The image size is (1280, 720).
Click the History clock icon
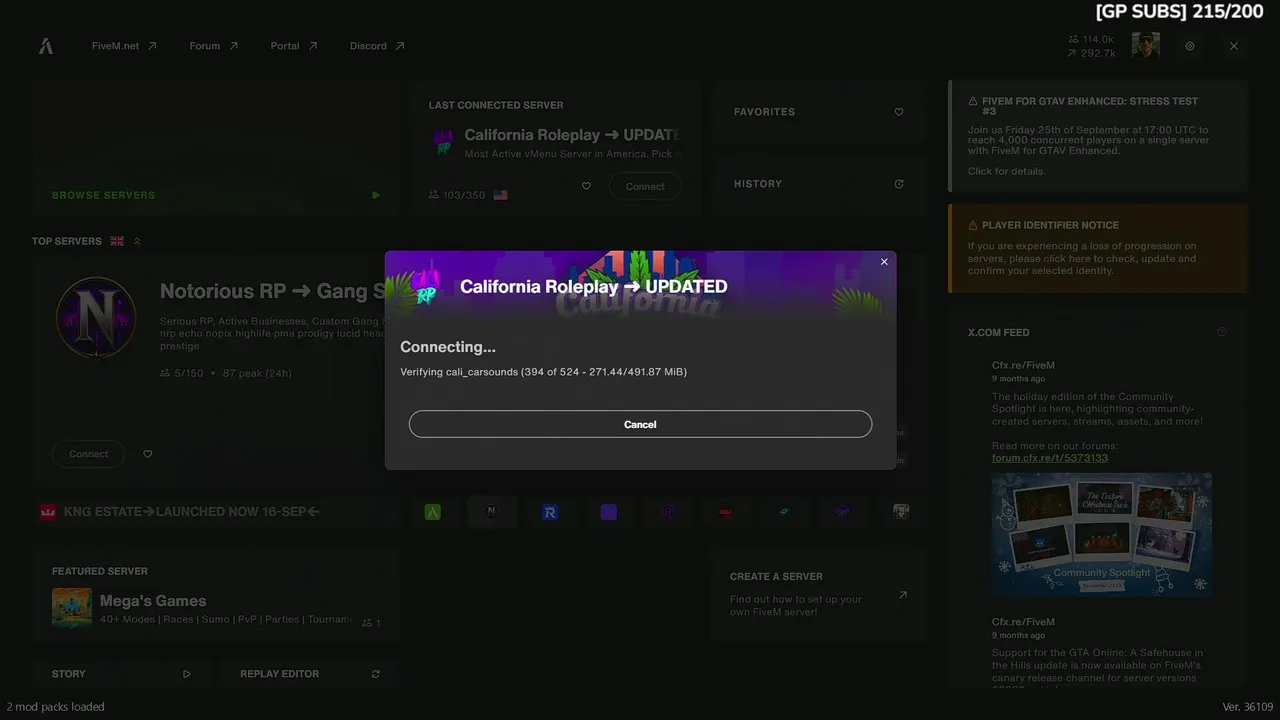click(899, 184)
